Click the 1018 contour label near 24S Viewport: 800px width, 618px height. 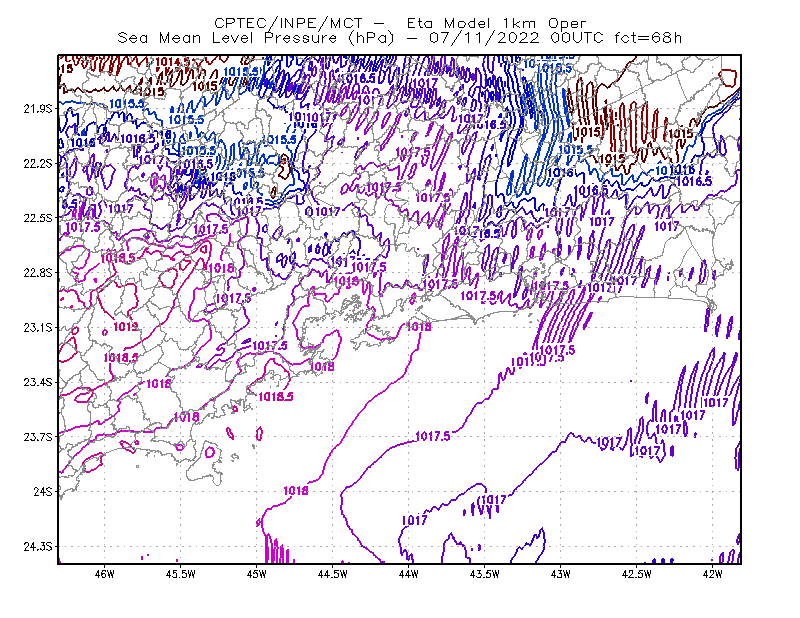[x=296, y=490]
